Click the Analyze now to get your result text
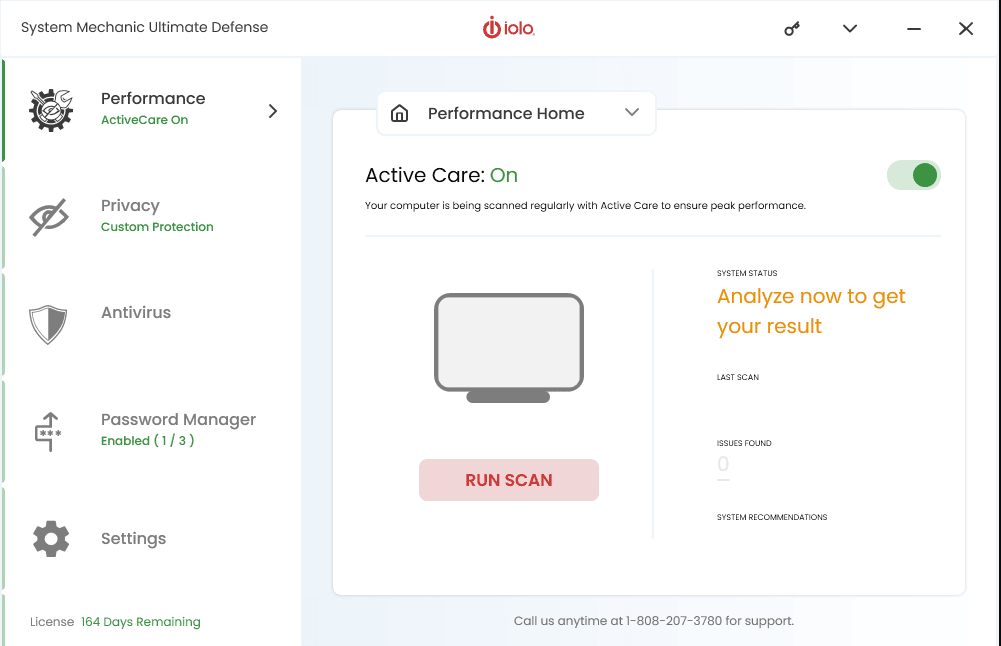The width and height of the screenshot is (1001, 646). pyautogui.click(x=811, y=312)
